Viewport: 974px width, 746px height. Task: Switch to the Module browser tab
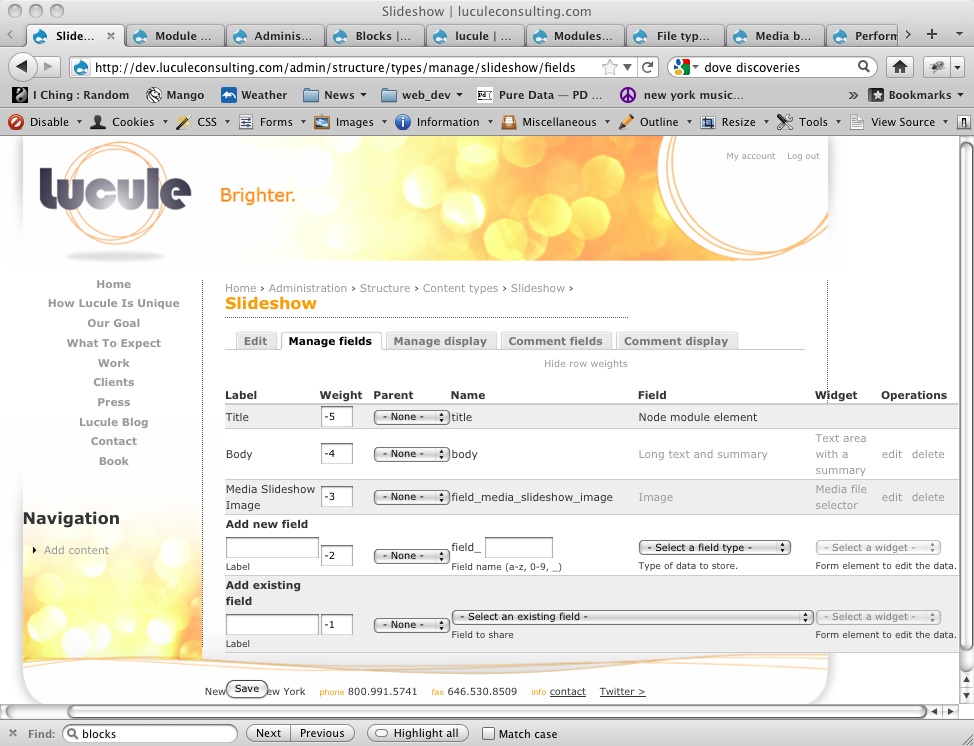[x=175, y=35]
